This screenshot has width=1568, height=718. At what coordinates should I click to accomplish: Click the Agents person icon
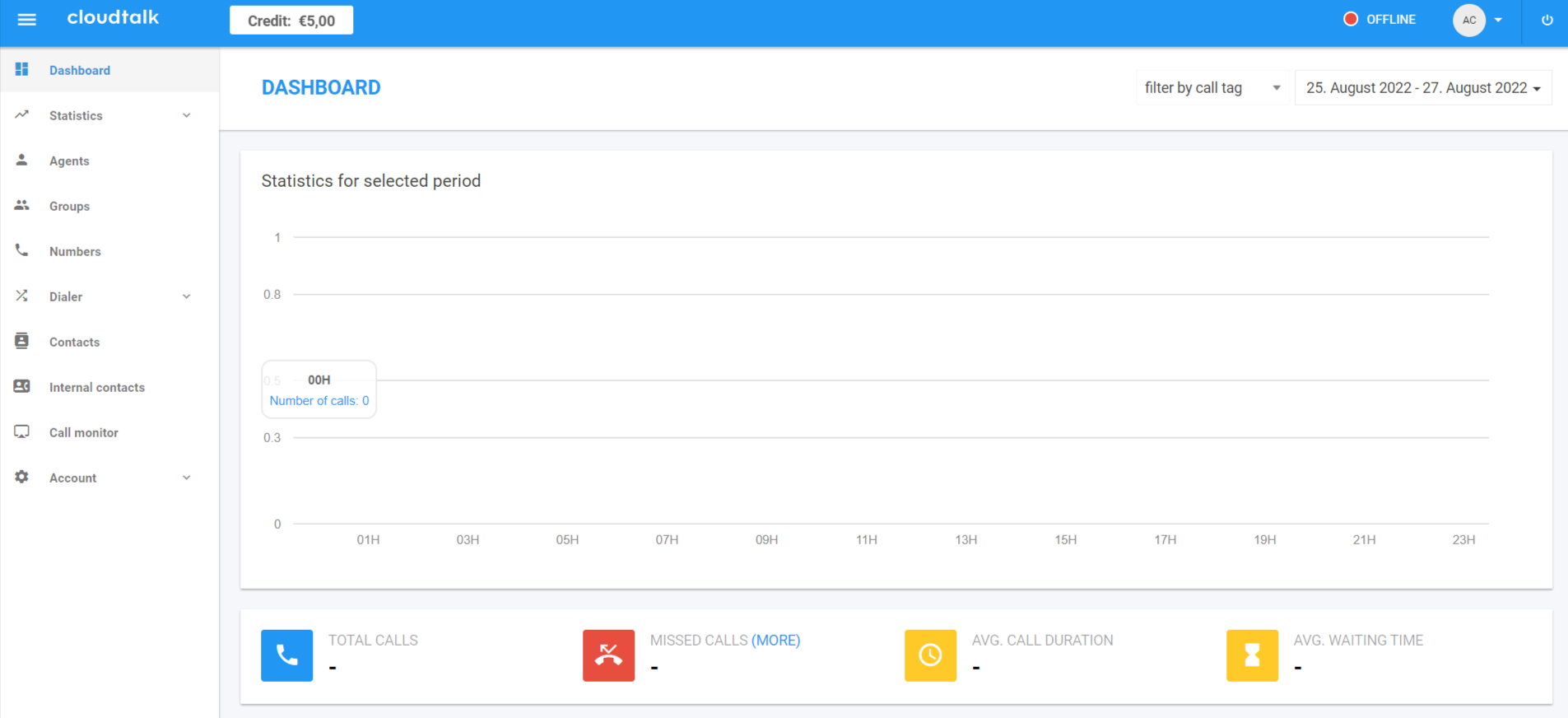pyautogui.click(x=22, y=160)
